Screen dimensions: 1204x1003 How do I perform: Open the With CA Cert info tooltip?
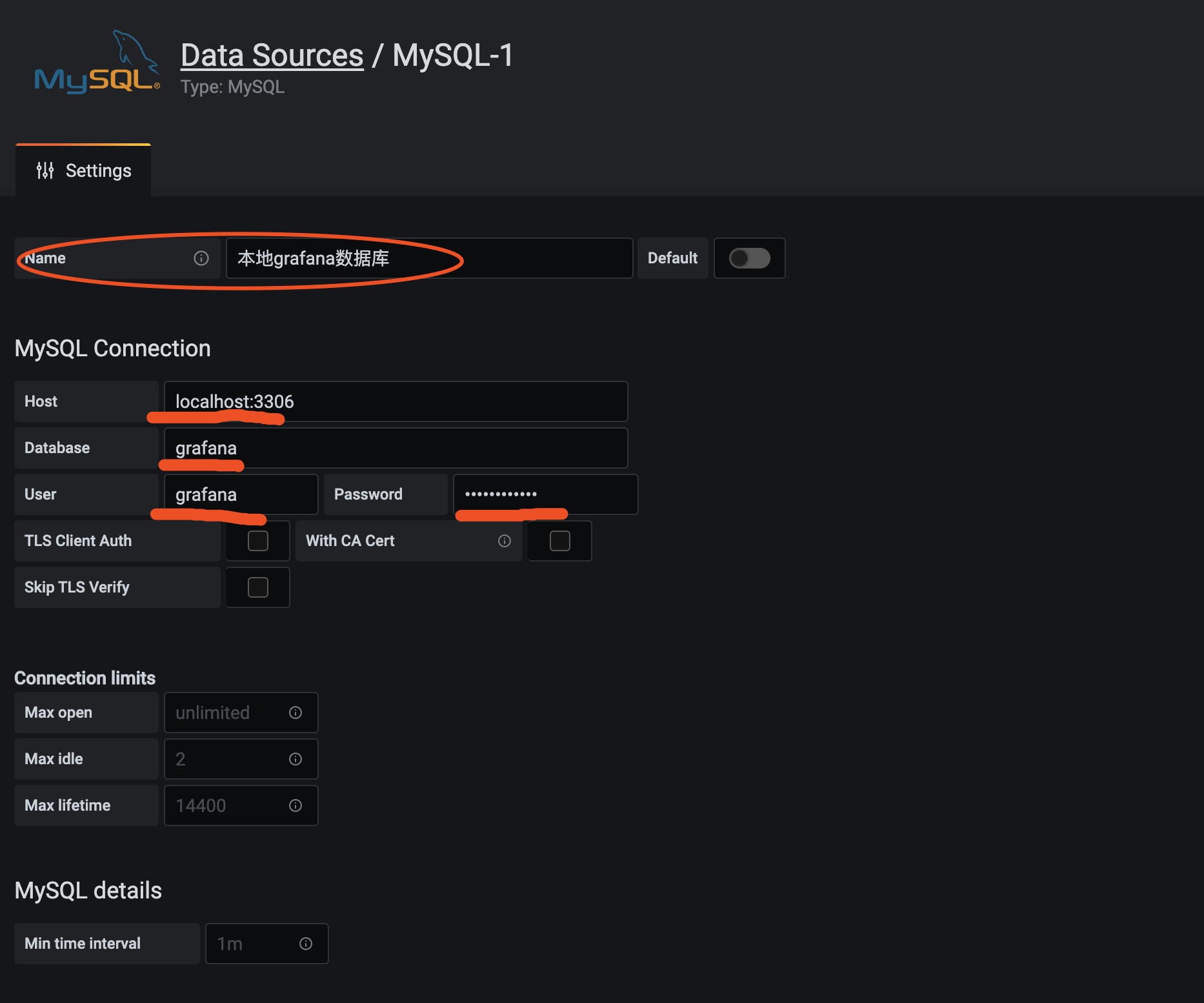(505, 541)
